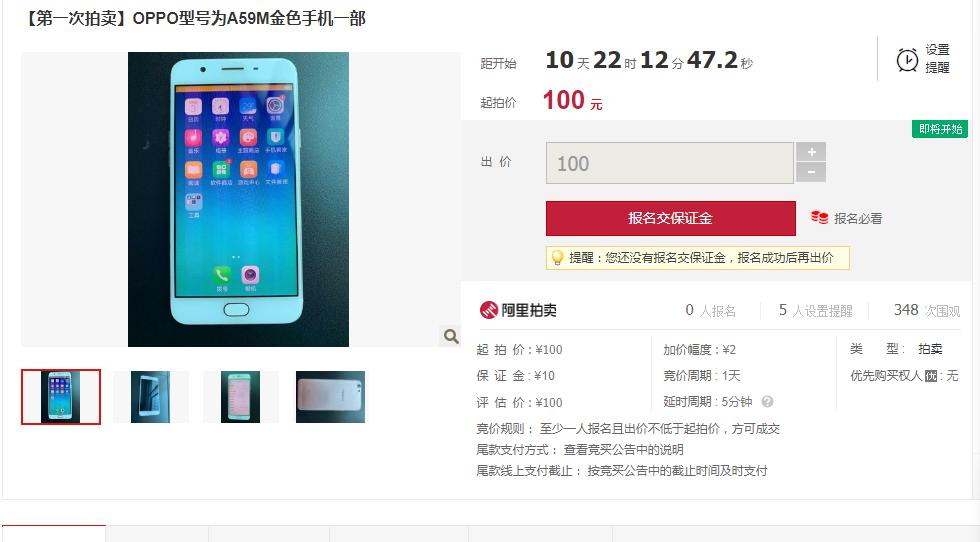Select the second angled phone thumbnail
This screenshot has width=980, height=542.
pos(151,397)
